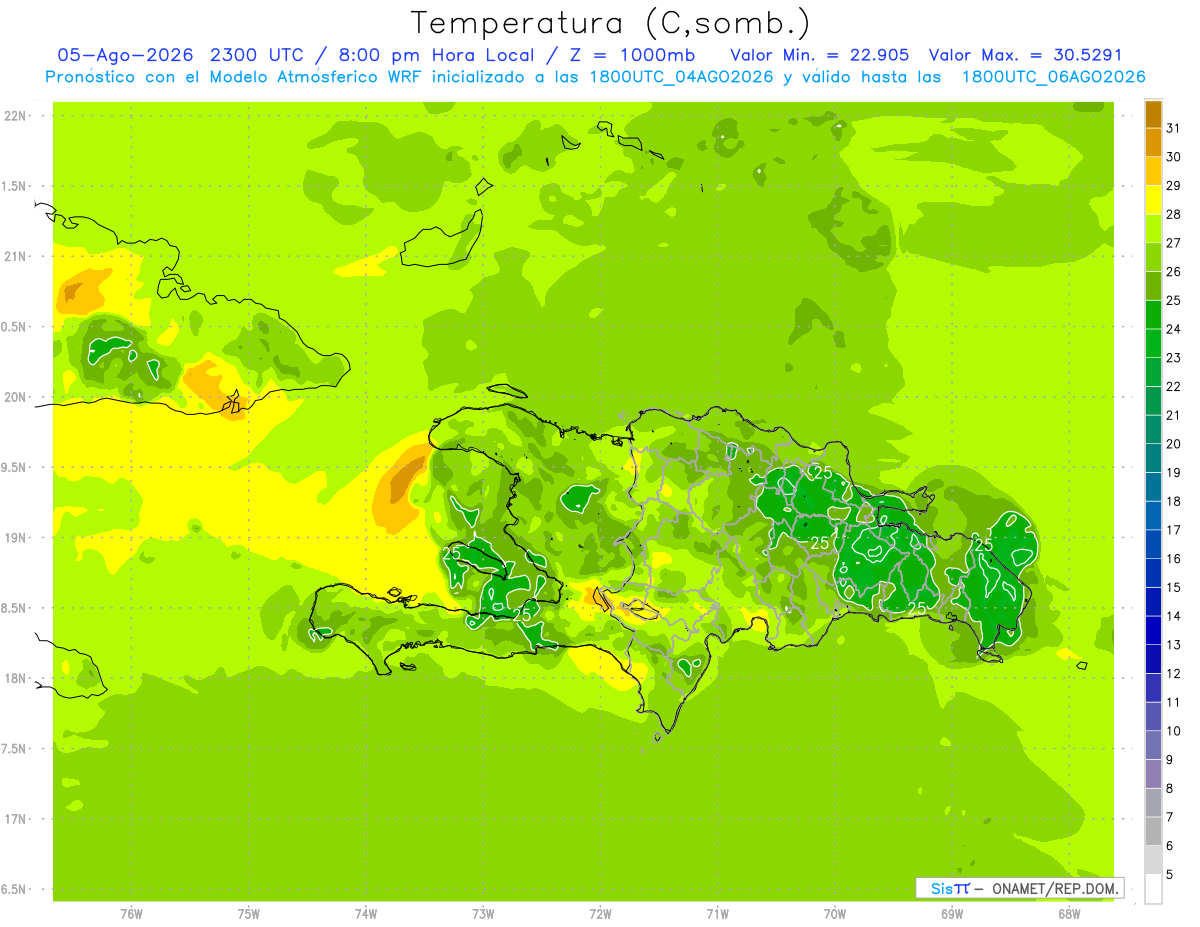Click the '71W' longitude axis label
The image size is (1200, 927).
(717, 914)
